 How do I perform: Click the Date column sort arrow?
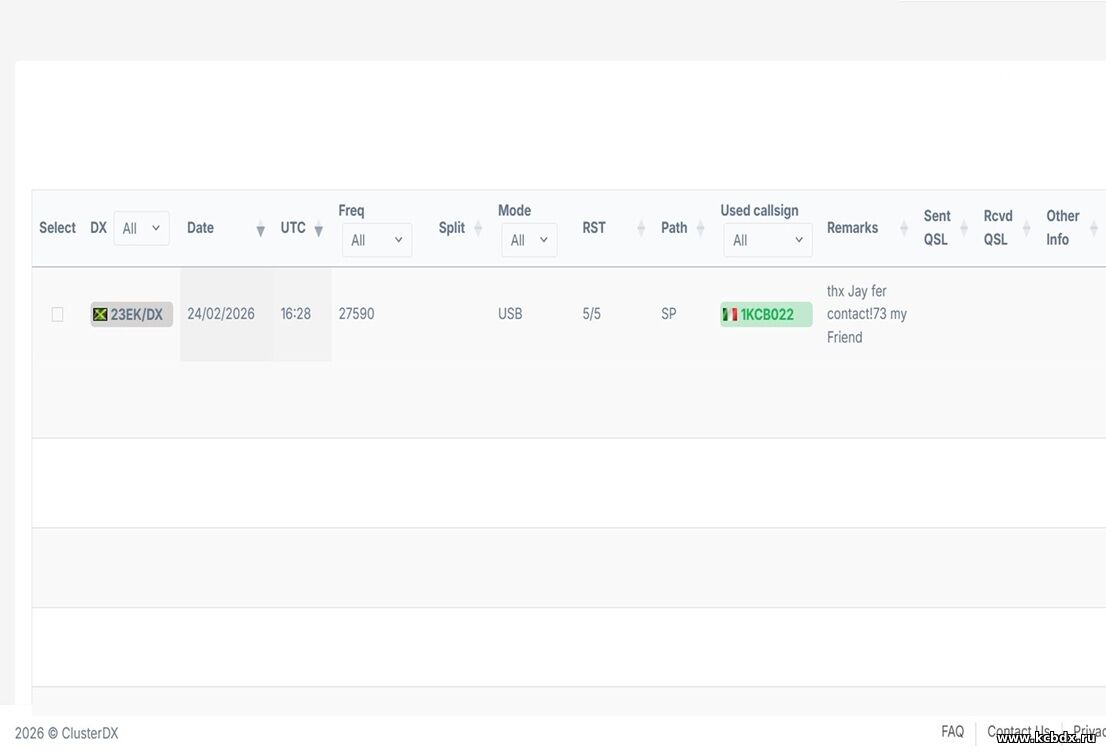point(260,229)
